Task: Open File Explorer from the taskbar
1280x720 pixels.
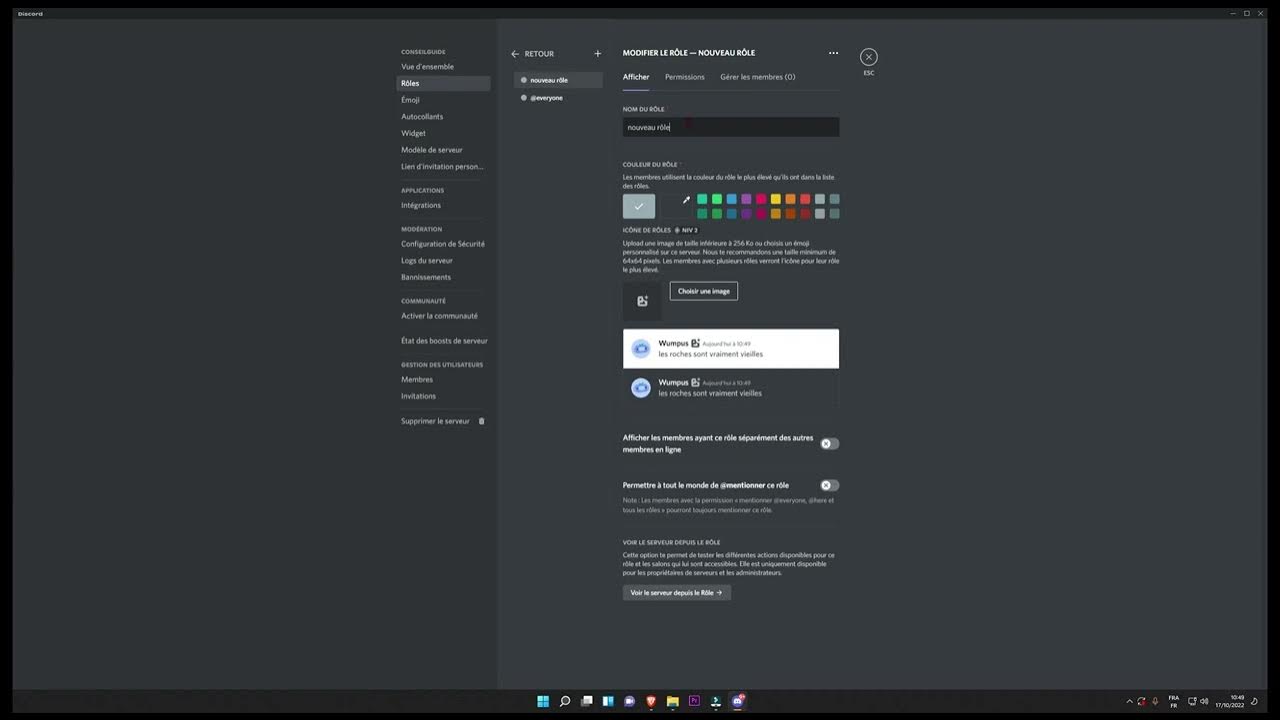Action: click(673, 701)
